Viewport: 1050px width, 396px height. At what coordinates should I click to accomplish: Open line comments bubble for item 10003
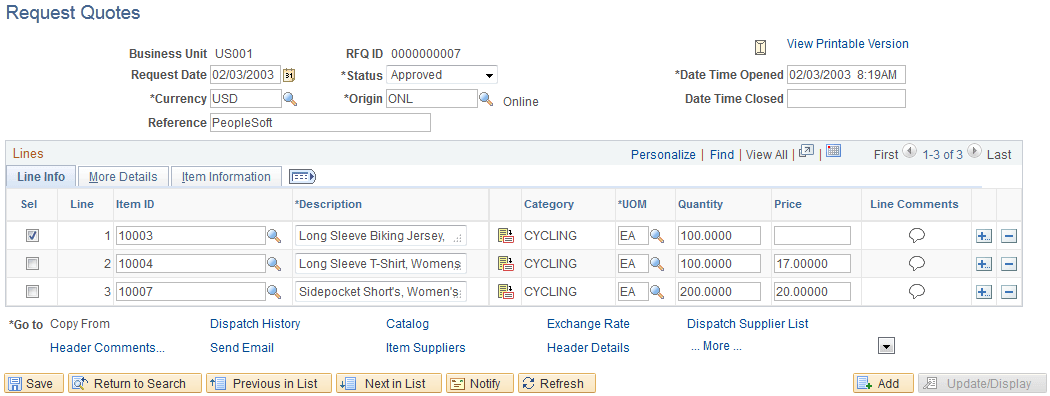point(917,235)
